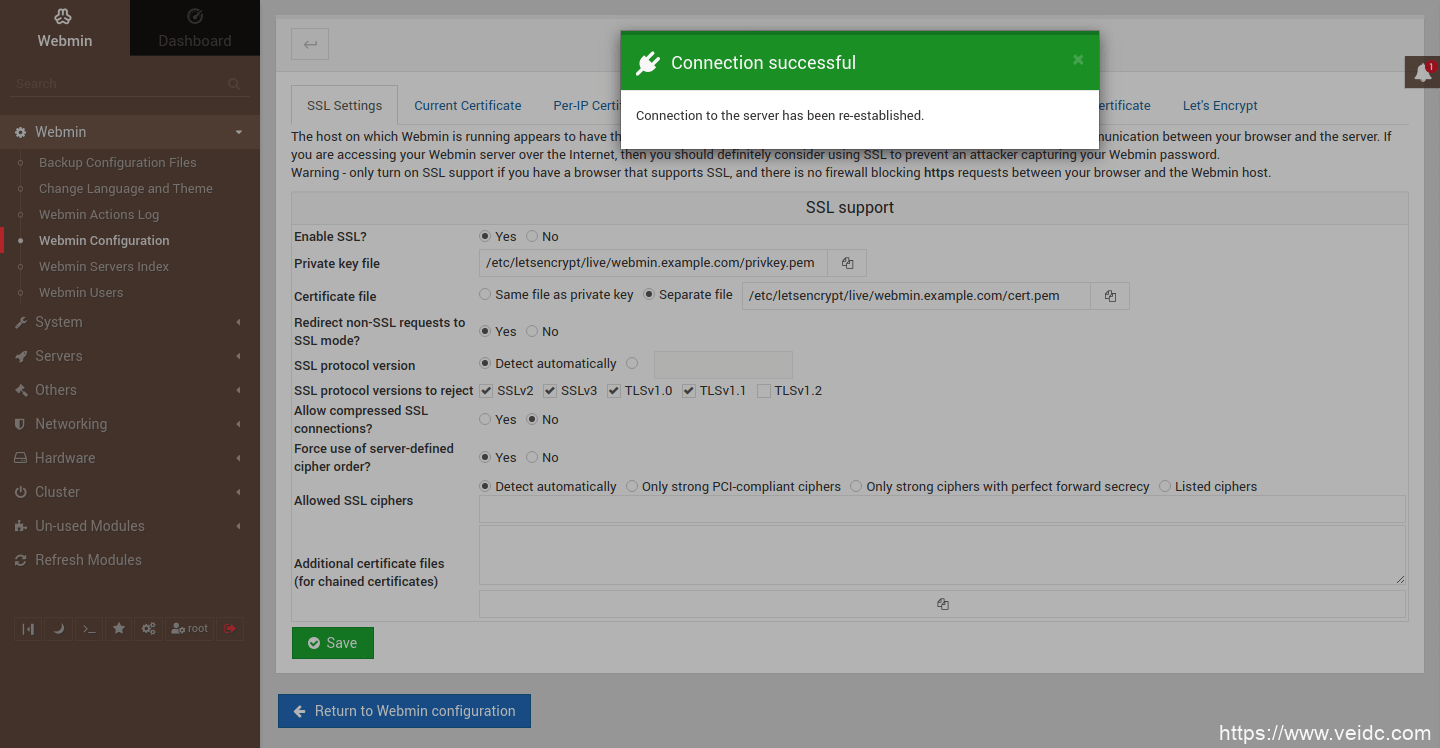Expand the Servers sidebar section
1440x748 pixels.
point(59,356)
